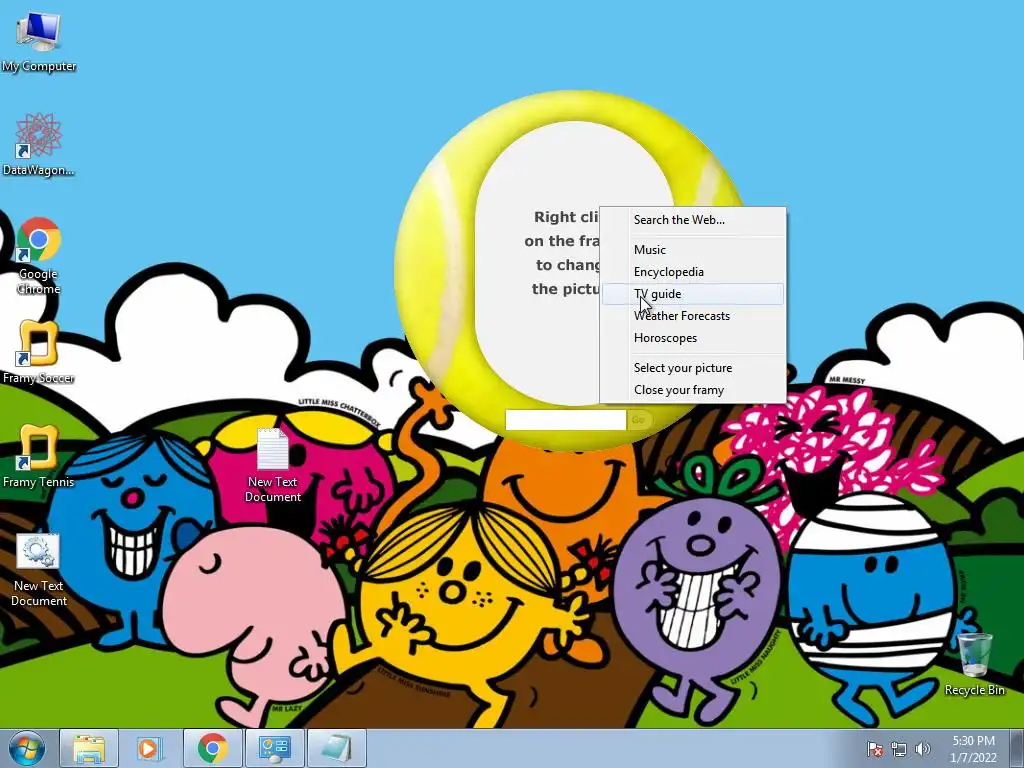Image resolution: width=1024 pixels, height=768 pixels.
Task: Switch to the Framy taskbar window
Action: pyautogui.click(x=336, y=748)
